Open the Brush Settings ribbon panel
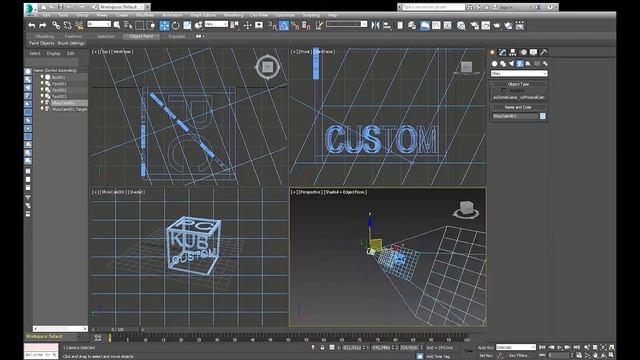 (x=71, y=43)
